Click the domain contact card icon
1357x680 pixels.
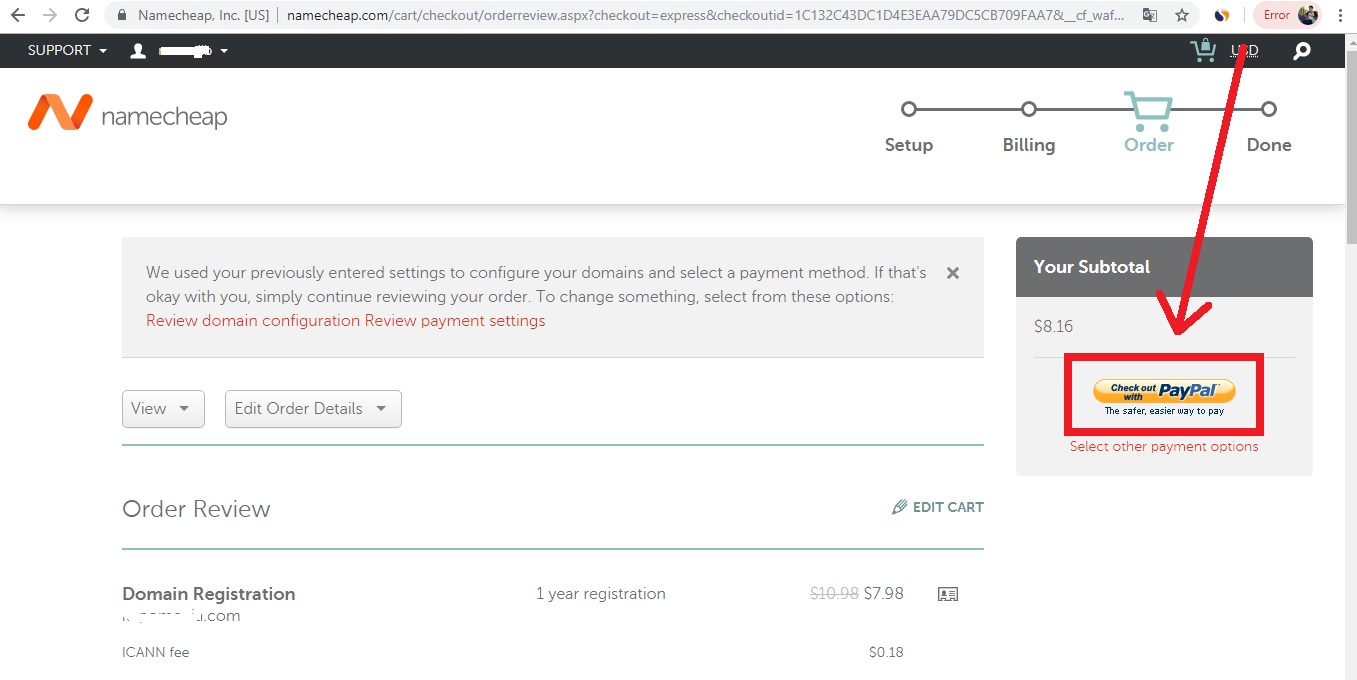tap(948, 594)
